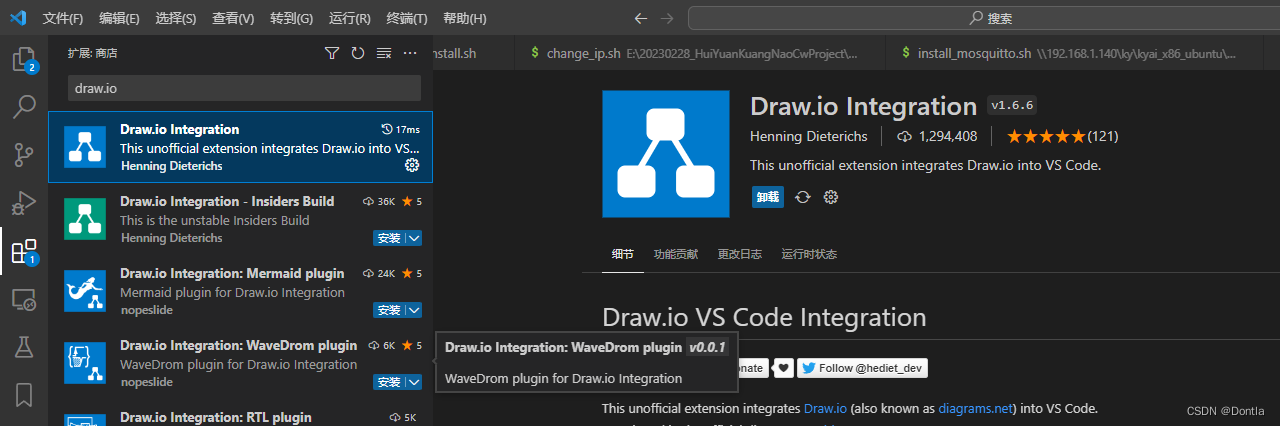The image size is (1280, 426).
Task: Open the 选择(S) menu
Action: (x=176, y=19)
